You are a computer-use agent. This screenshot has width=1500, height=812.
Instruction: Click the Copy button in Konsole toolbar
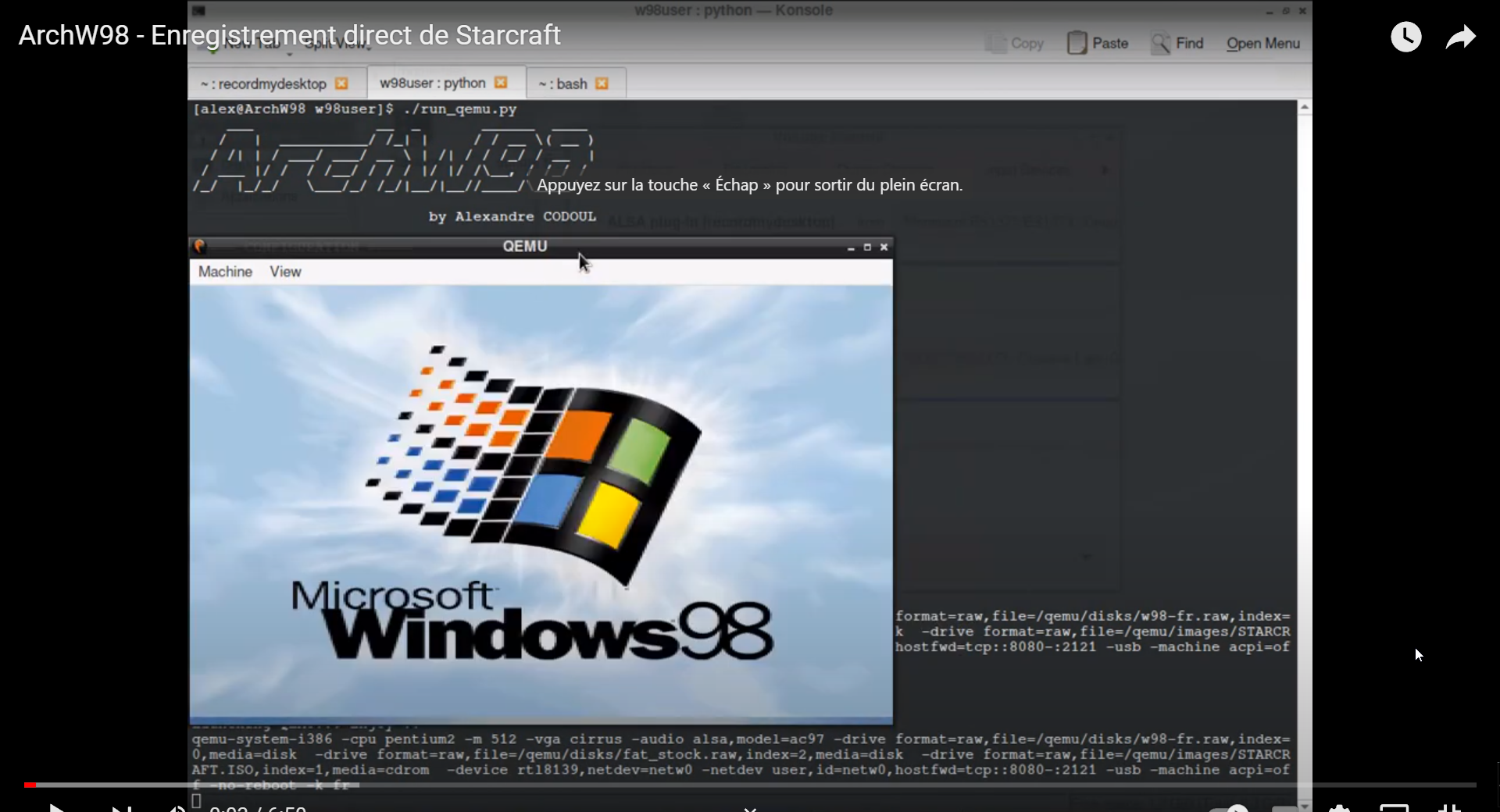pyautogui.click(x=1015, y=44)
